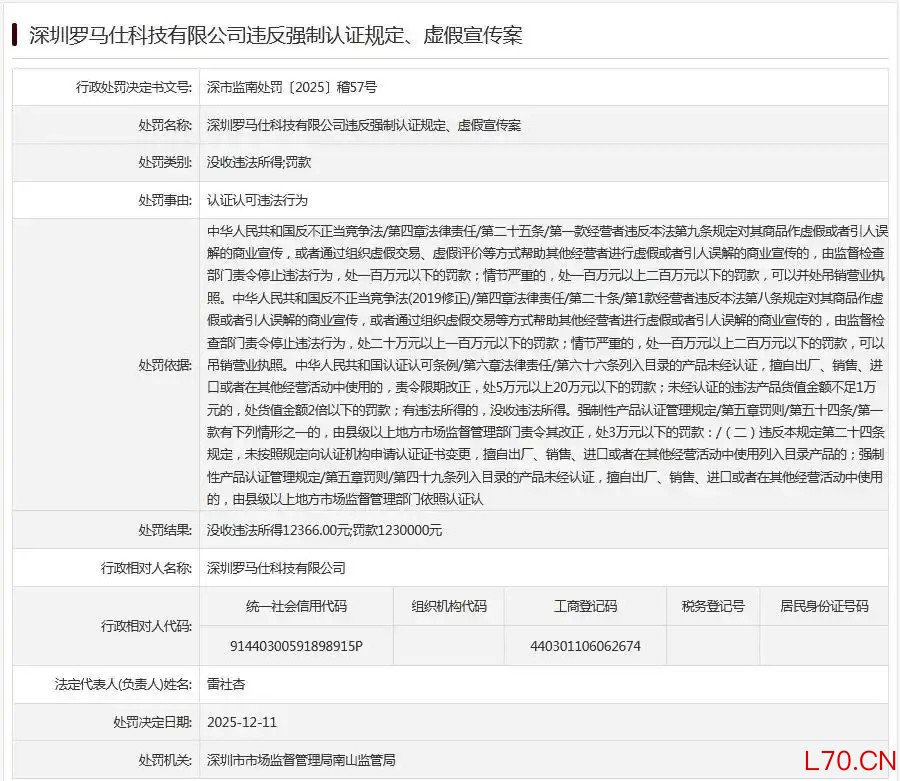
Task: Select the case title heading at the top
Action: 275,35
